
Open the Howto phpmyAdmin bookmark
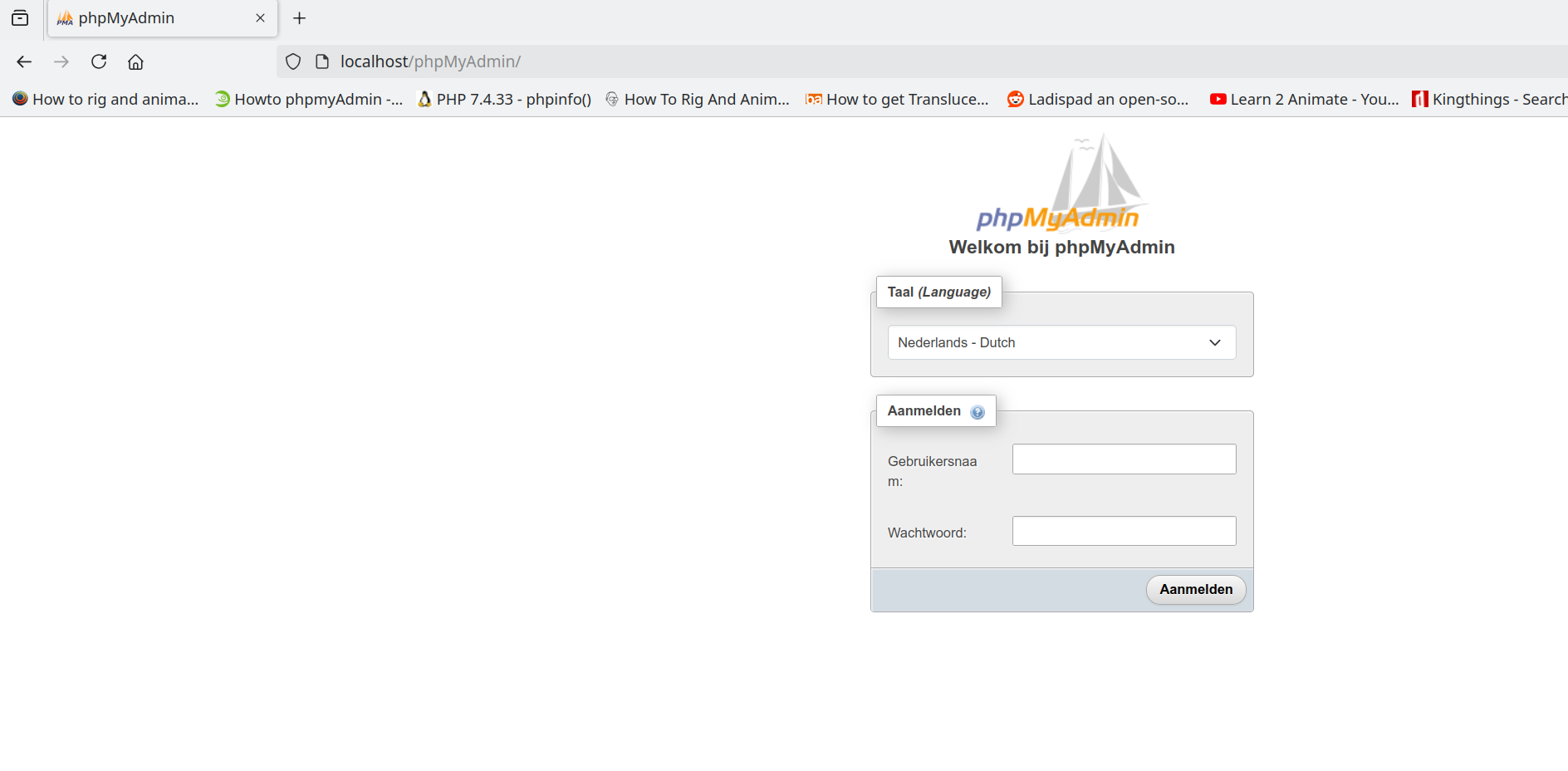point(309,100)
